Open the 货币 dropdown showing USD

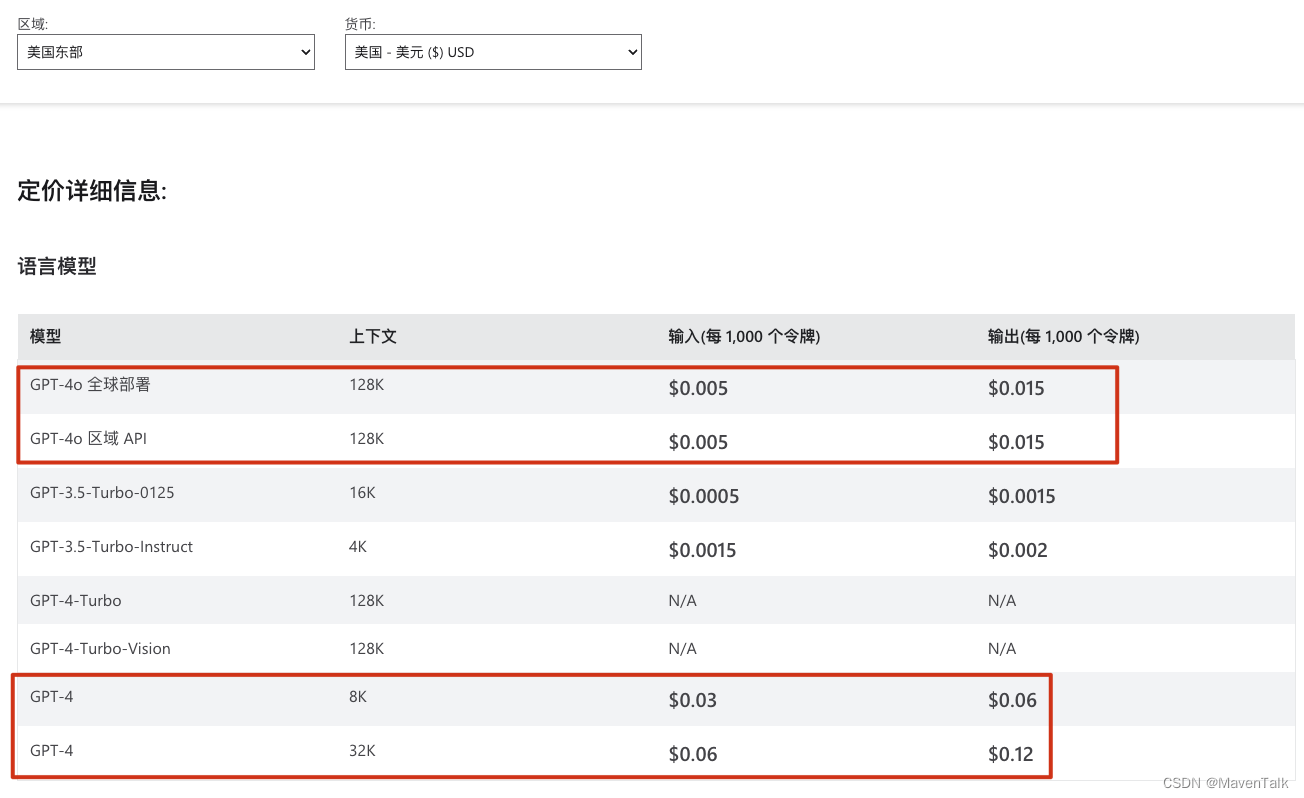click(493, 52)
